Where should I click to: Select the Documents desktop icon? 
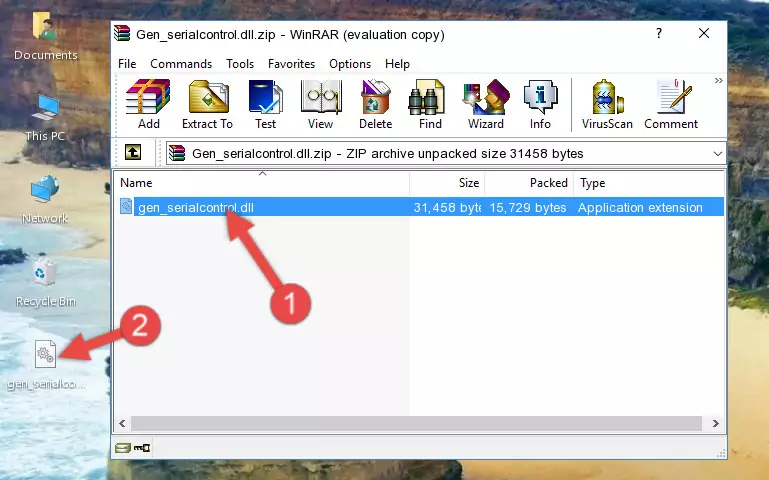coord(46,37)
